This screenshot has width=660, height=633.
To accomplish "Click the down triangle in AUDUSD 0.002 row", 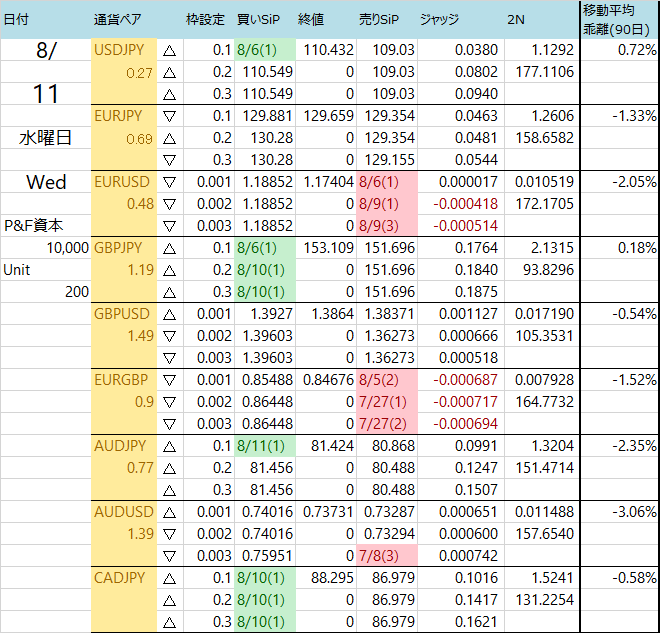I will click(x=169, y=535).
